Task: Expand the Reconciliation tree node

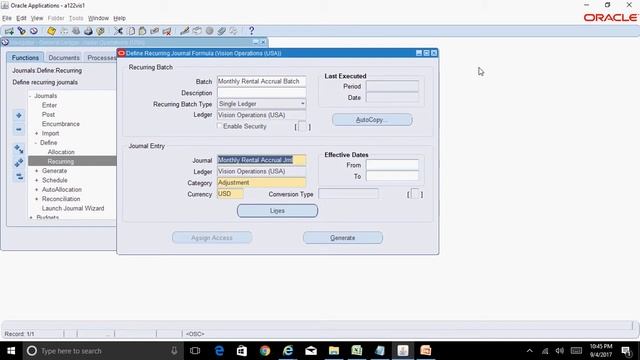Action: pos(36,199)
